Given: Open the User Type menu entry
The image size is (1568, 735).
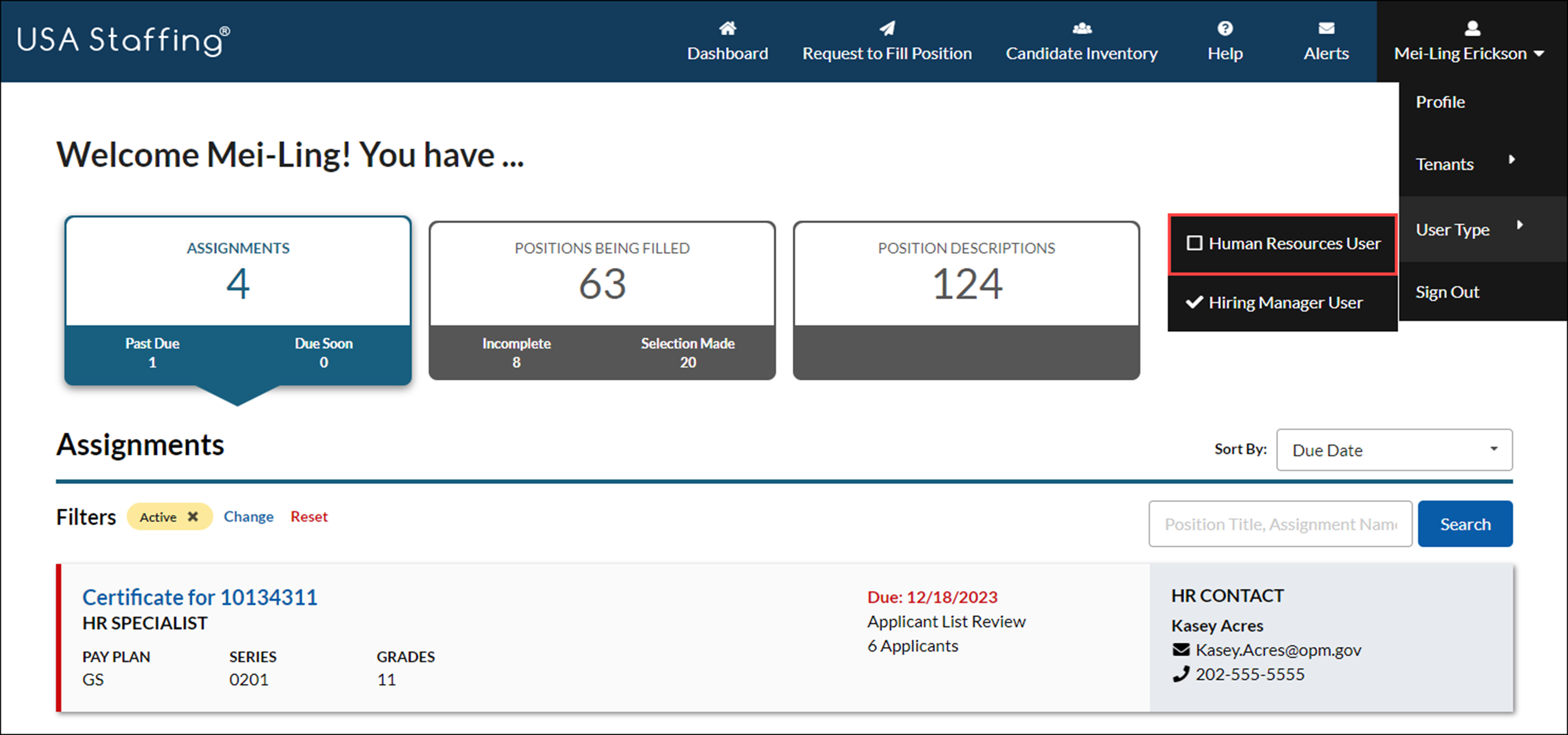Looking at the screenshot, I should click(x=1452, y=229).
